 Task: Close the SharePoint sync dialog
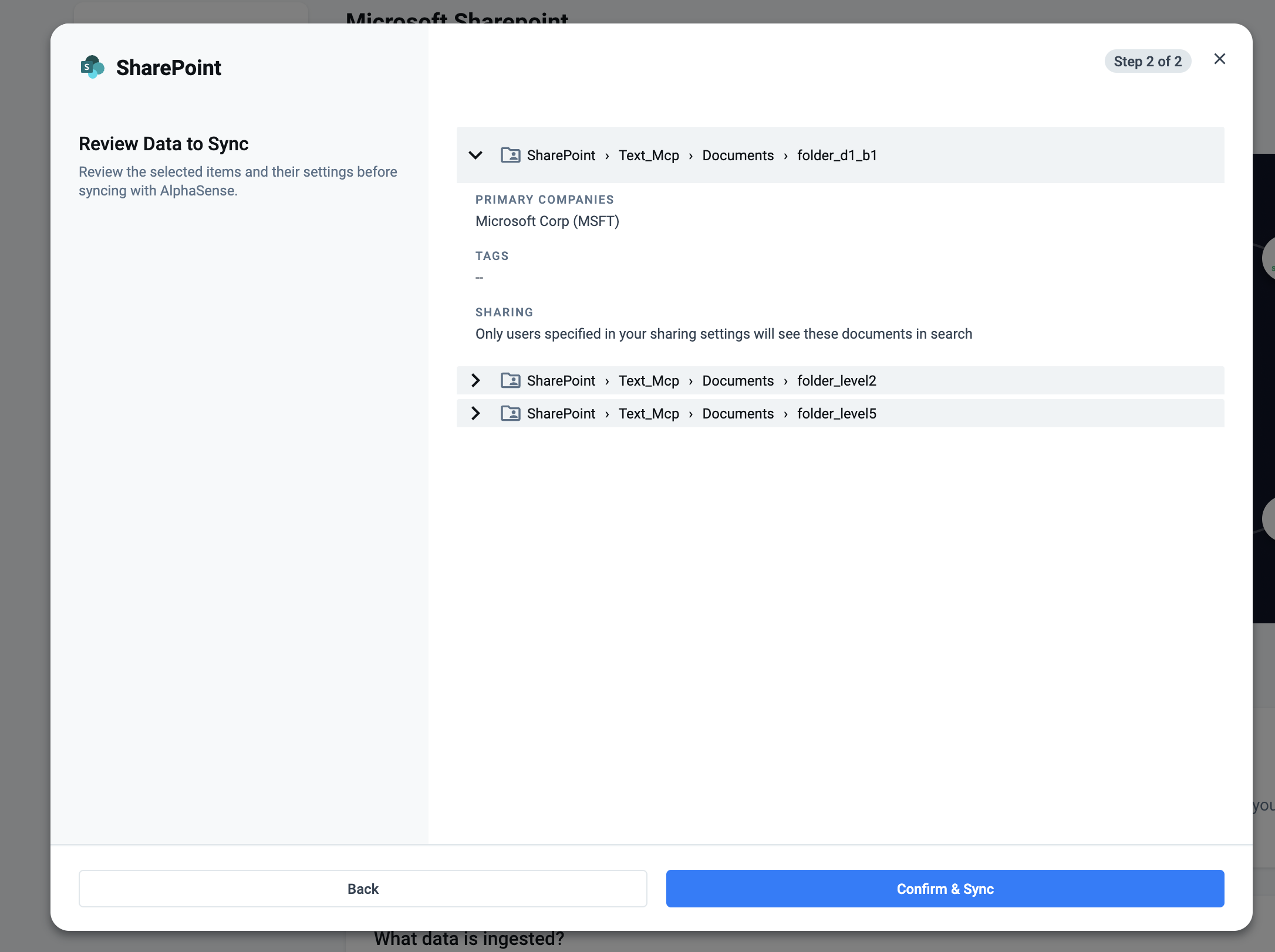(1219, 59)
